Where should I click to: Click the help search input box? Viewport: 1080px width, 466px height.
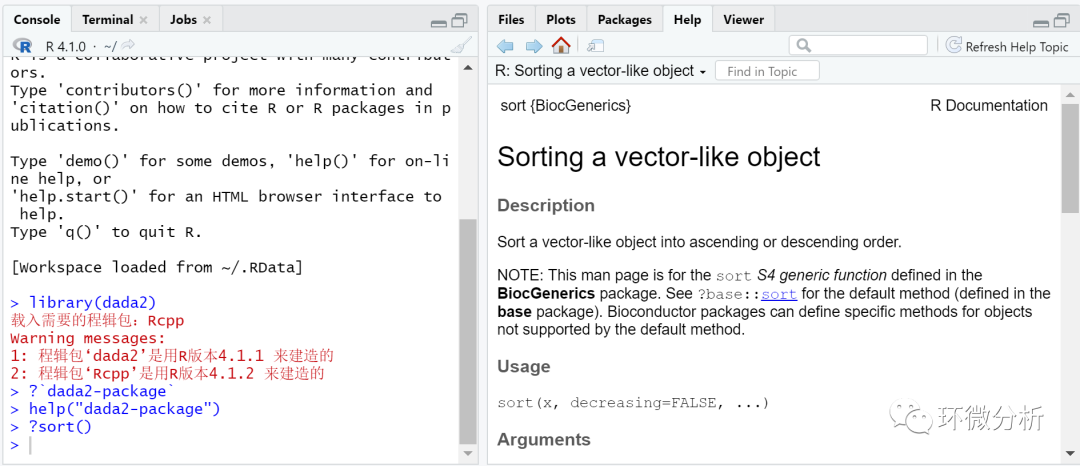coord(858,45)
